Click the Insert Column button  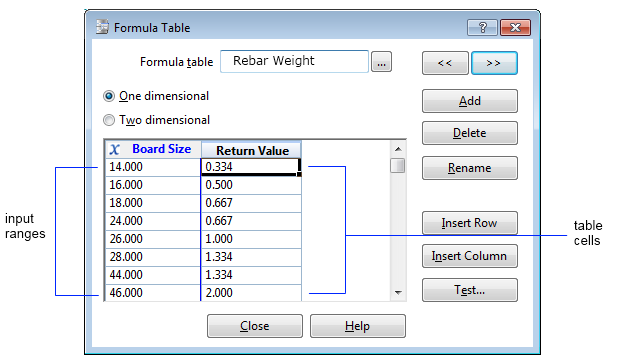(470, 256)
